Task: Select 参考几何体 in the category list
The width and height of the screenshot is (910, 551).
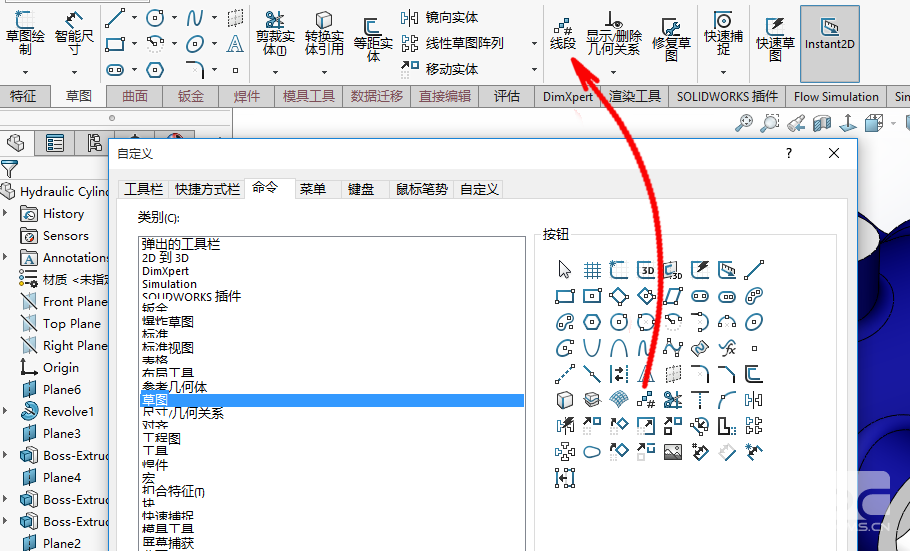Action: click(x=175, y=387)
